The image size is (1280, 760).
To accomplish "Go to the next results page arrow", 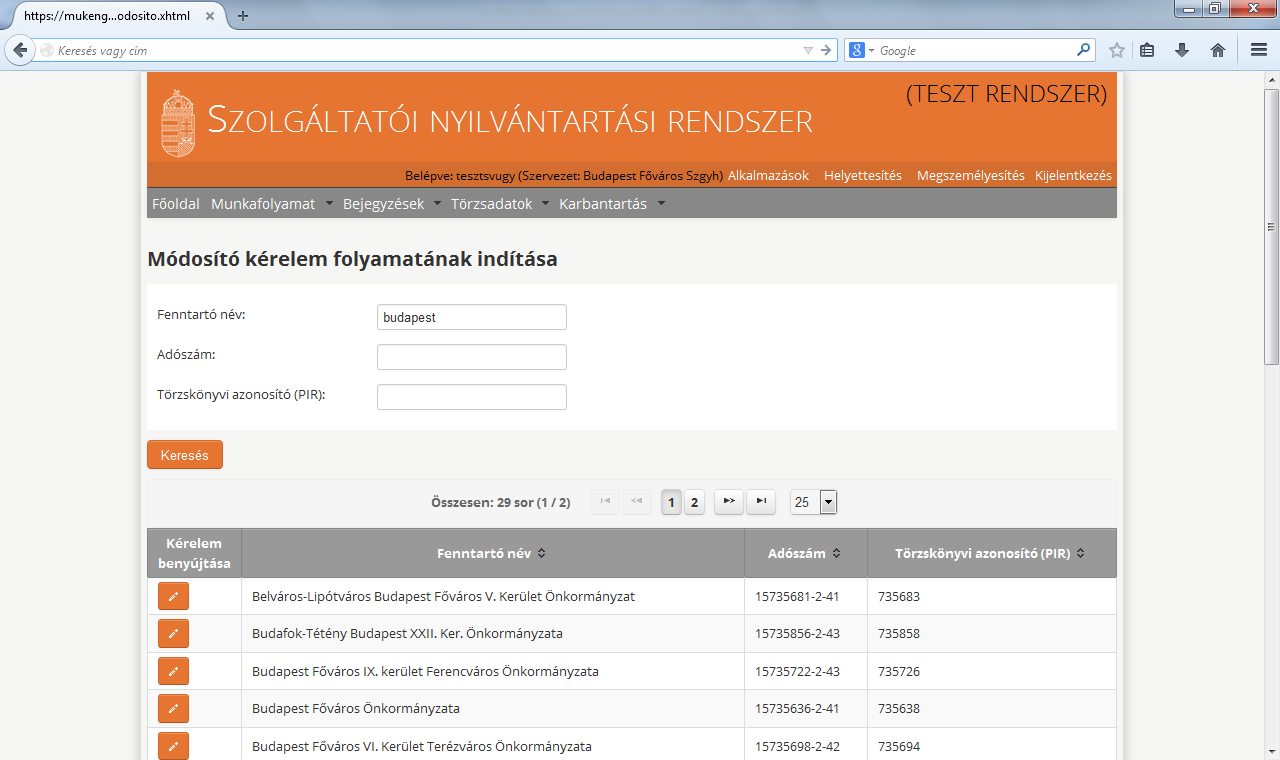I will click(729, 502).
